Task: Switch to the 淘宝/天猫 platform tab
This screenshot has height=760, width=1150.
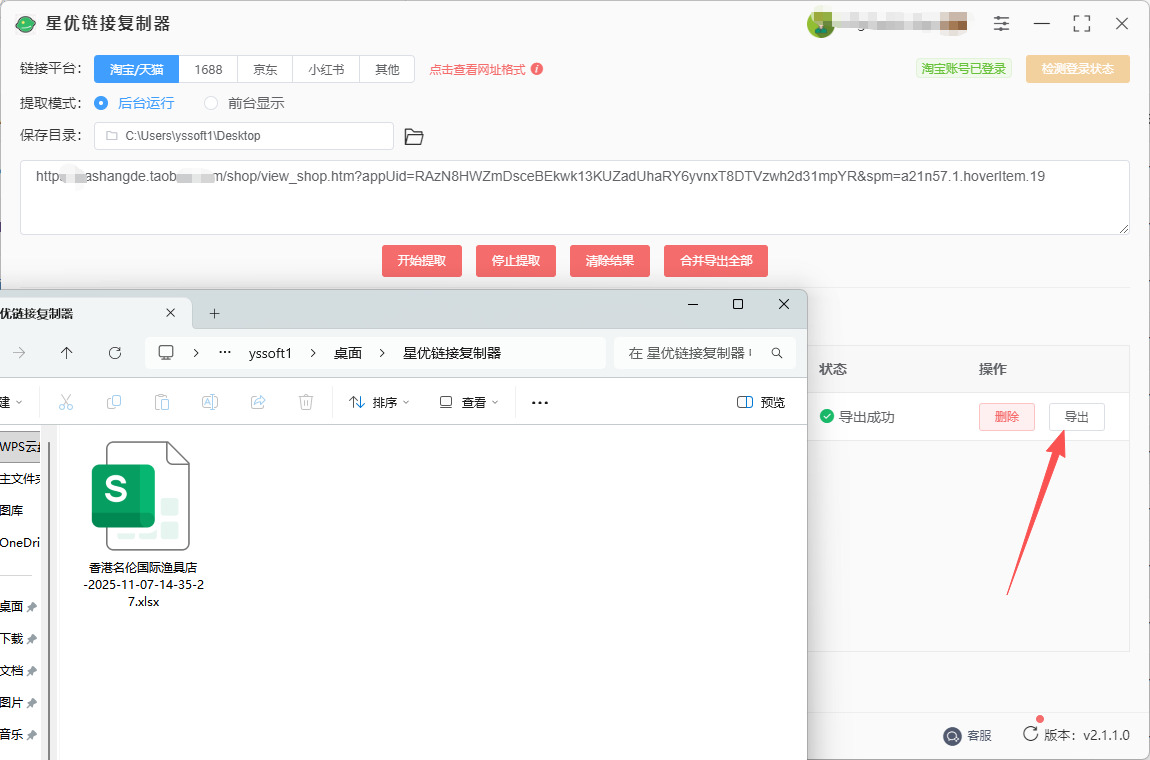Action: tap(136, 70)
